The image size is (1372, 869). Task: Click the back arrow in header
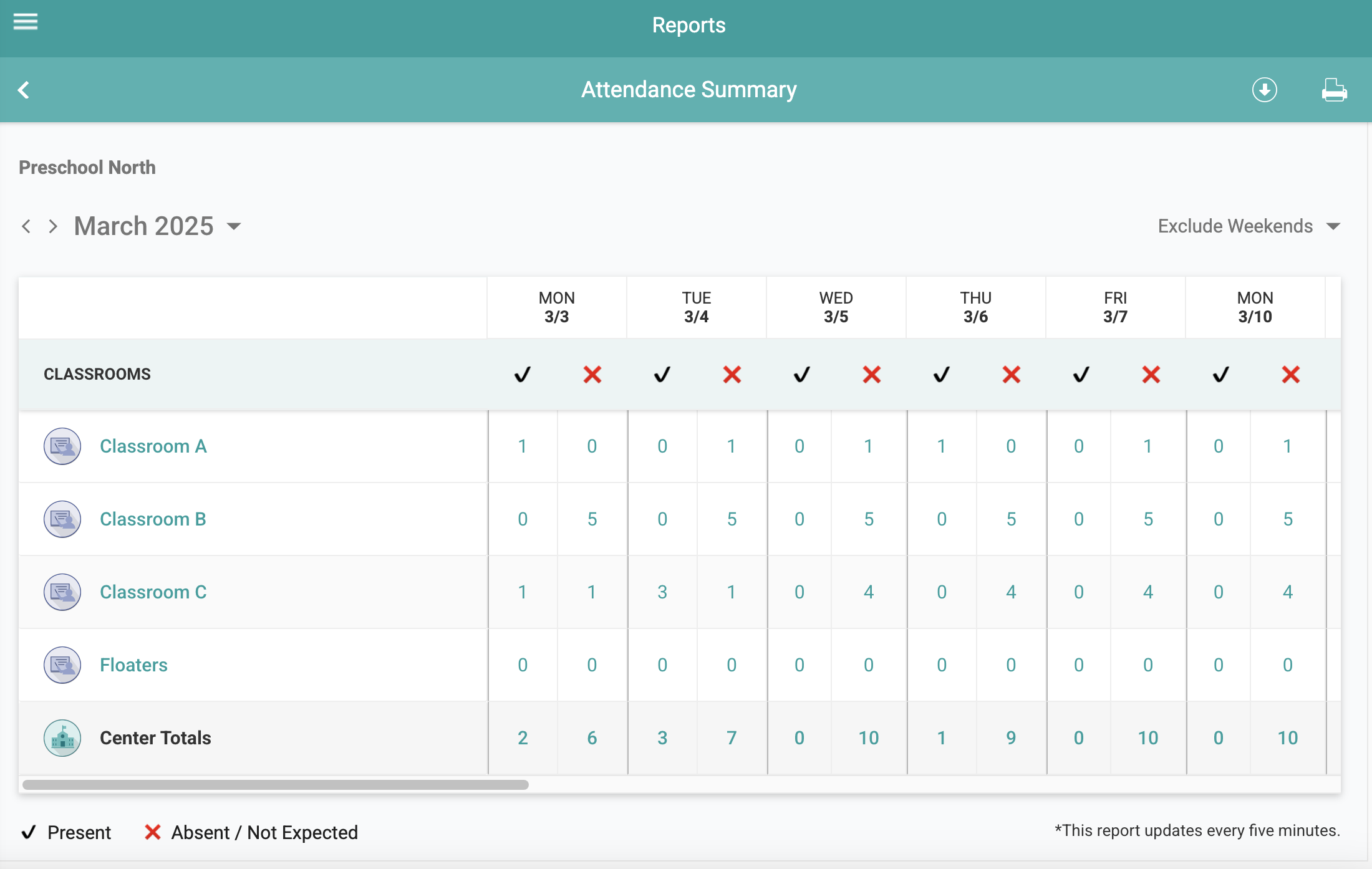[24, 90]
